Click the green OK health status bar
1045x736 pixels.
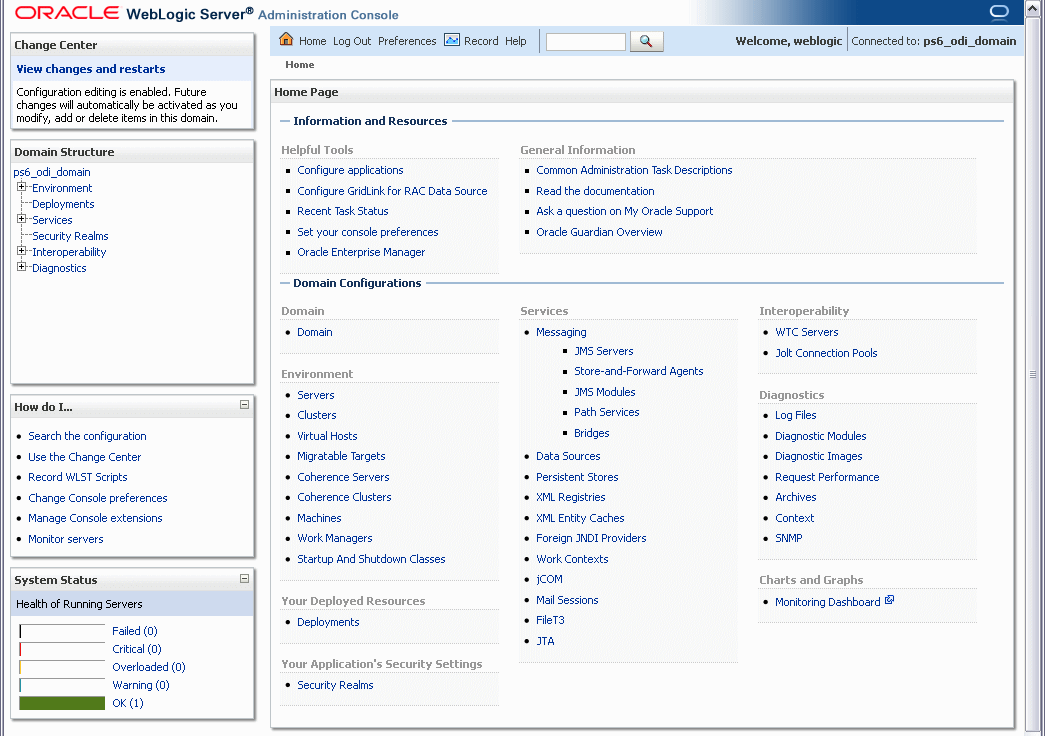62,703
